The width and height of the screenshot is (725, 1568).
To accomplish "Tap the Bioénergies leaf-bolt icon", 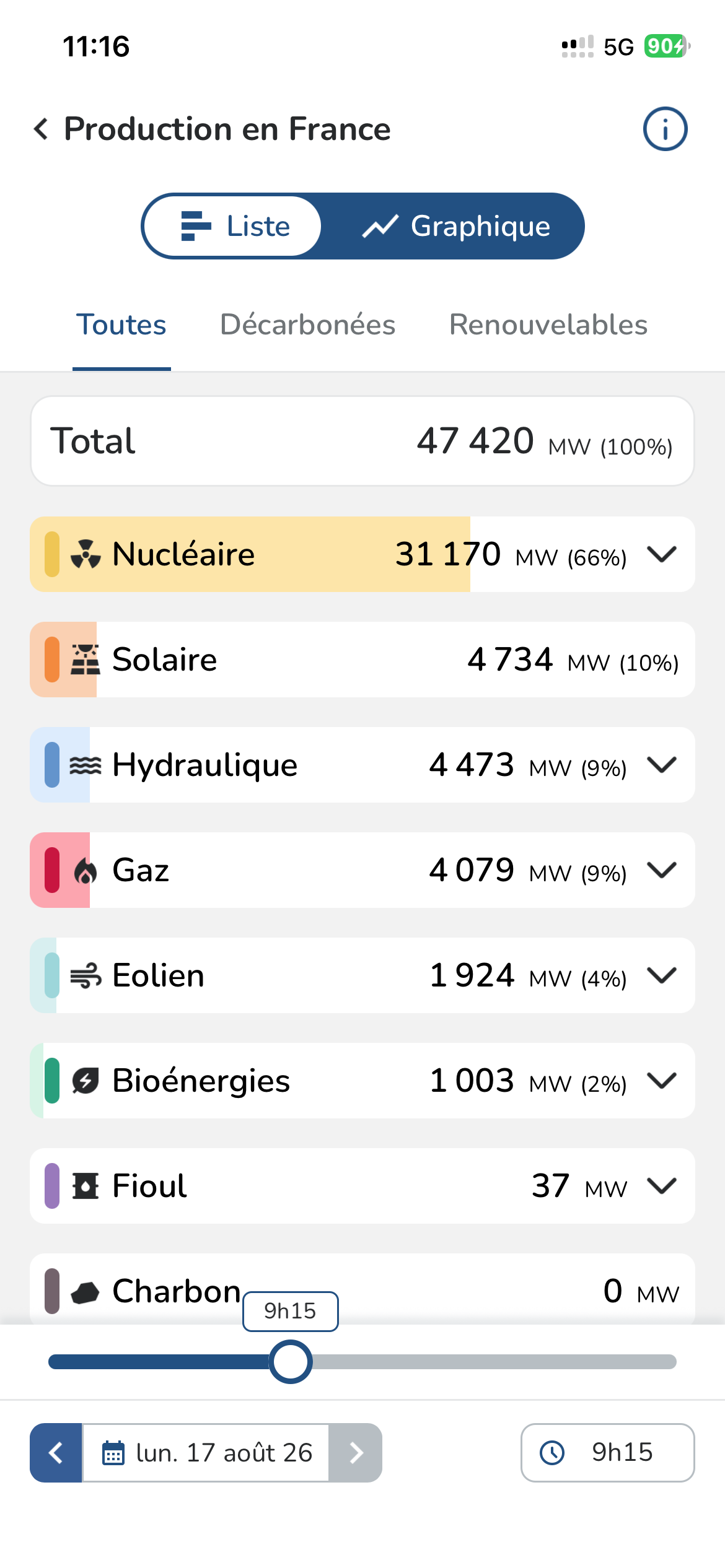I will 86,1081.
